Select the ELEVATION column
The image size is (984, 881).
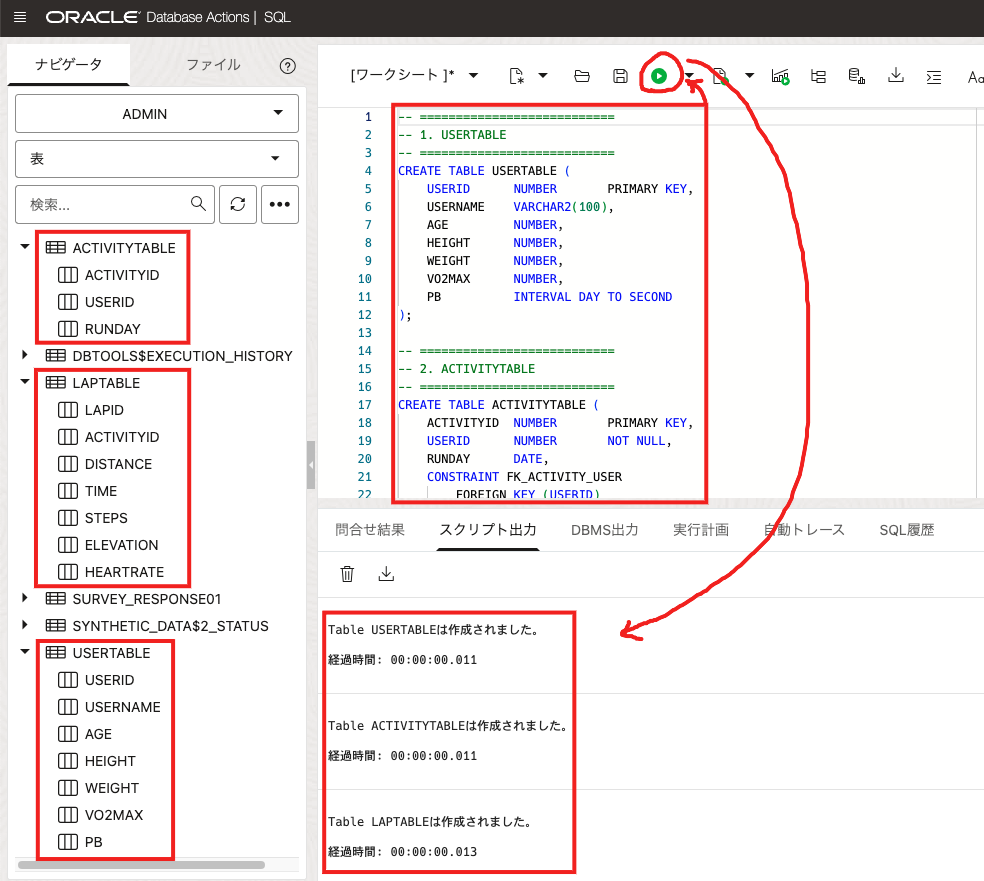point(121,545)
